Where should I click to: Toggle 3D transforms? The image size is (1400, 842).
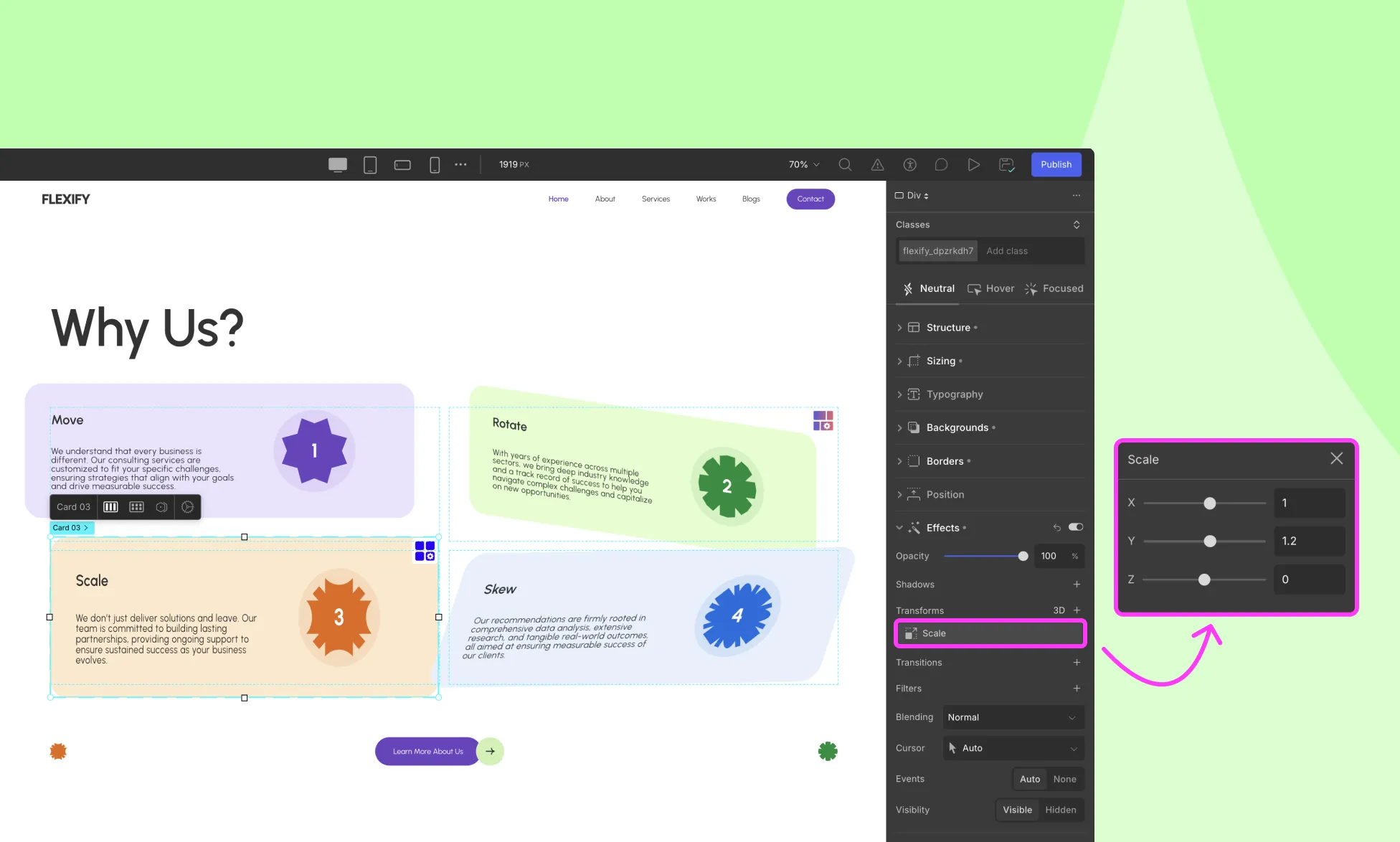coord(1059,610)
